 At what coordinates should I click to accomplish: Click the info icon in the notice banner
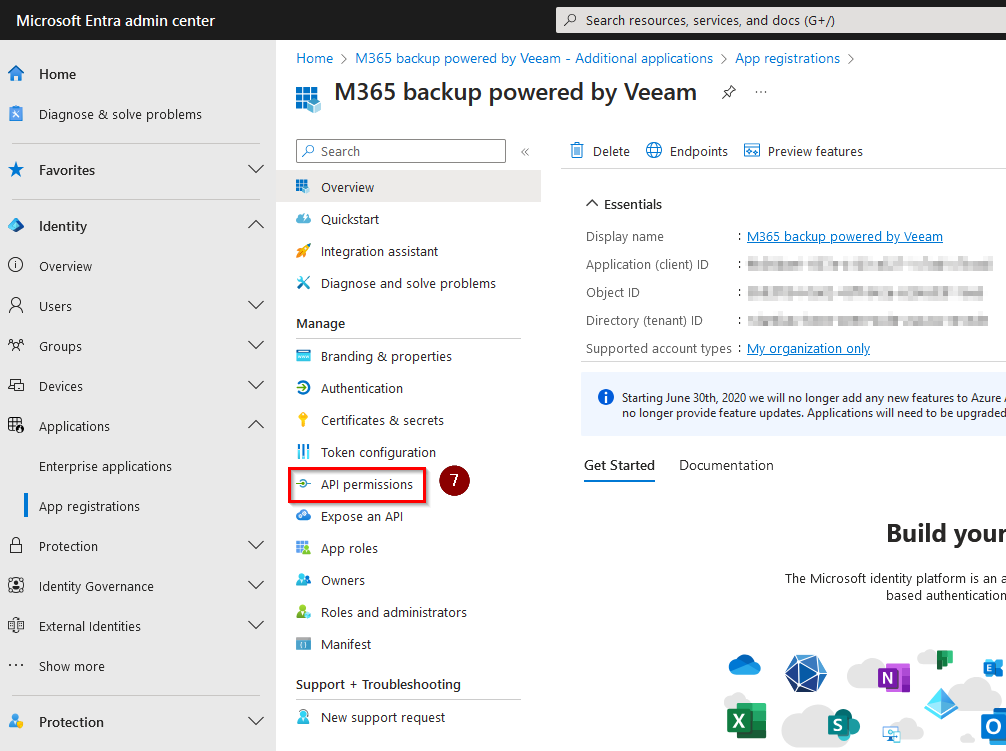(606, 397)
